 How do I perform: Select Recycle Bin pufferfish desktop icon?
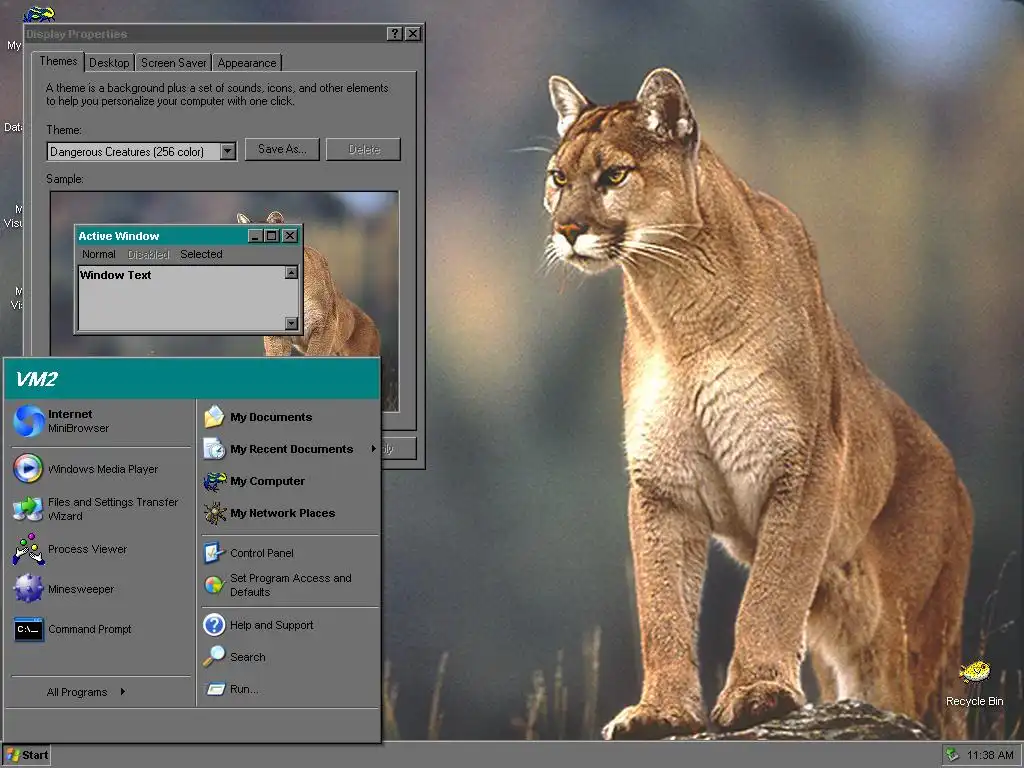click(975, 671)
